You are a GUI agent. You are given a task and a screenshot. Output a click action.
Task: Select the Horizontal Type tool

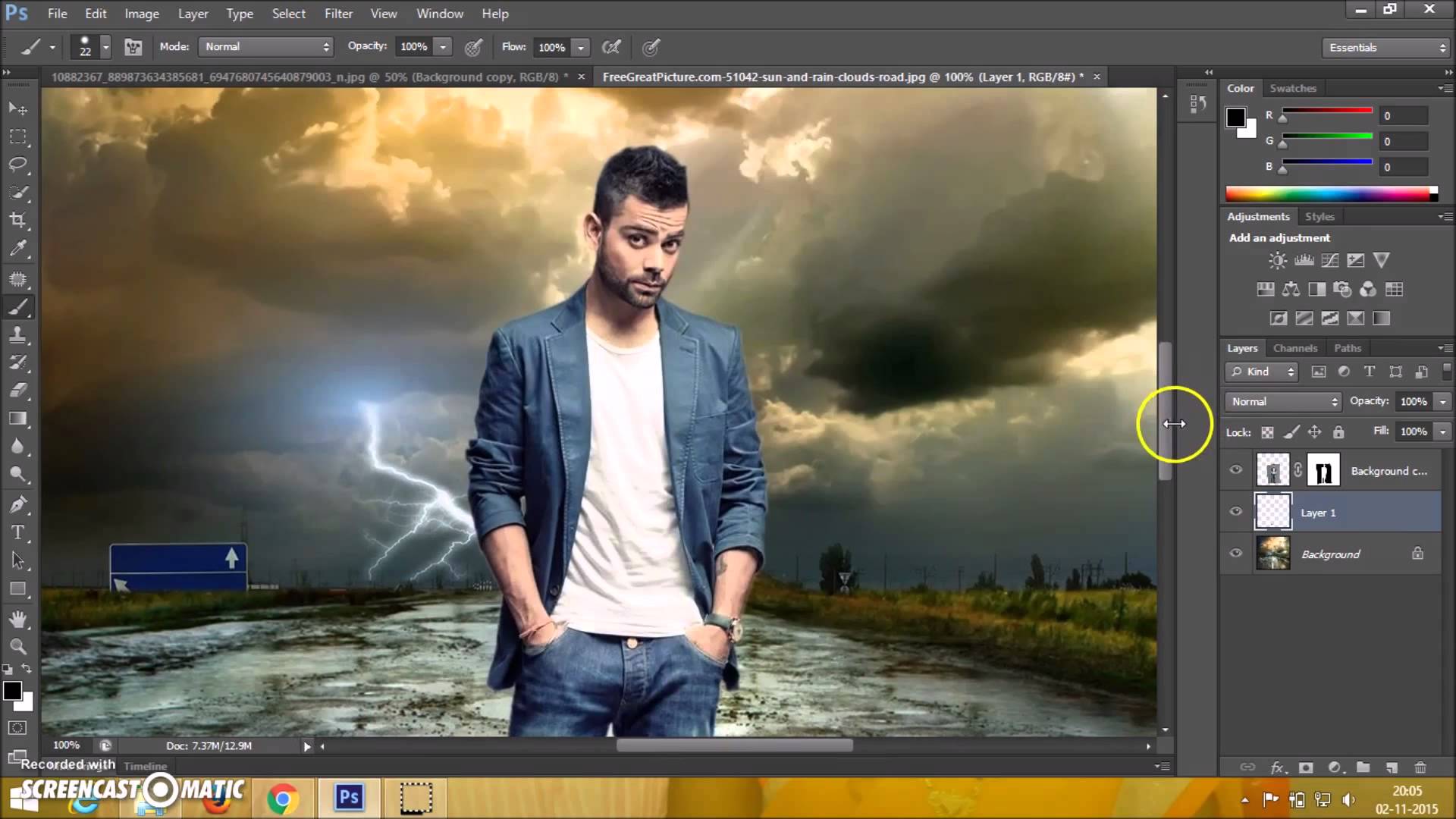[x=17, y=532]
